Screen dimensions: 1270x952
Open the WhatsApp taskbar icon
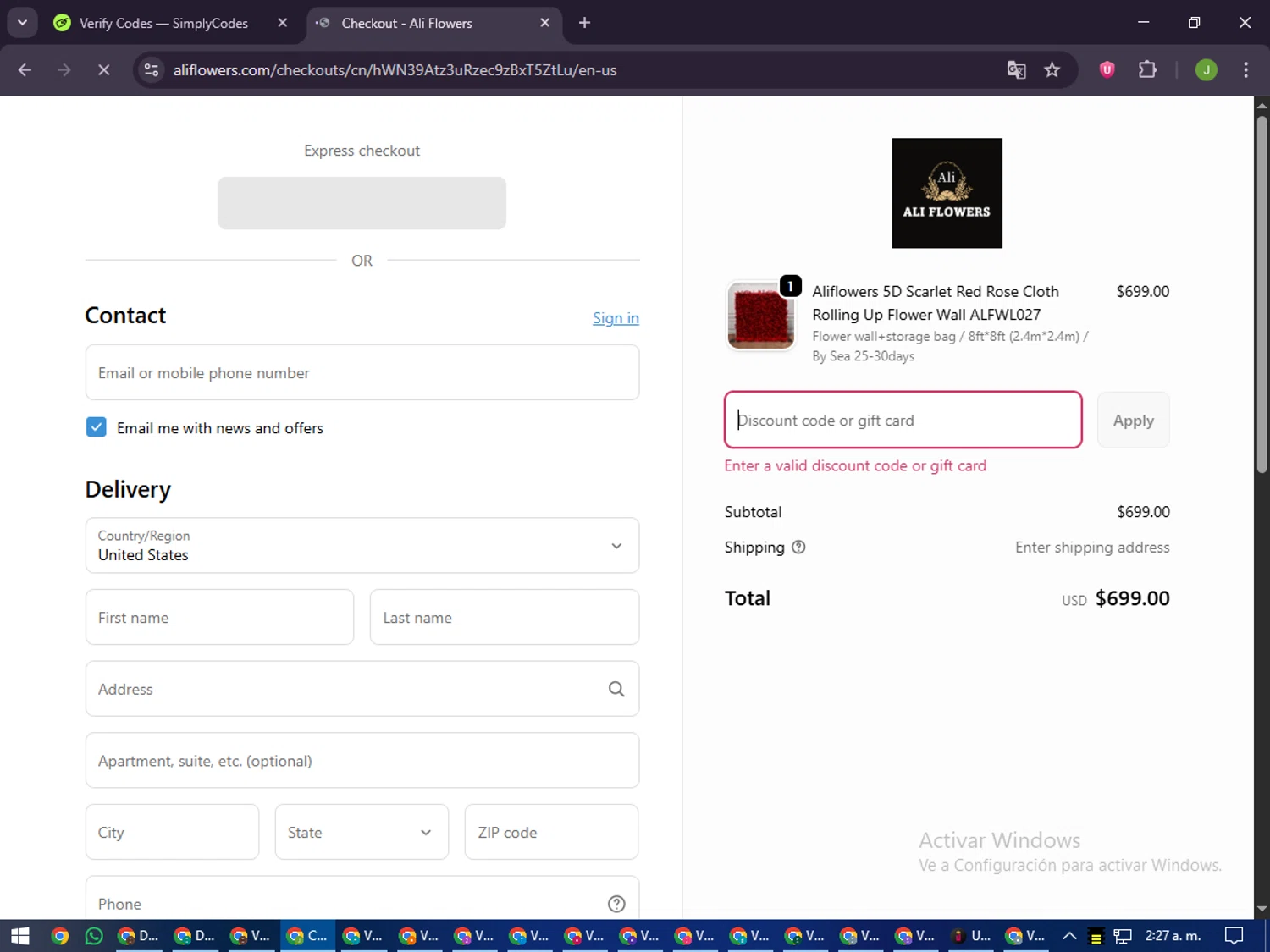94,936
